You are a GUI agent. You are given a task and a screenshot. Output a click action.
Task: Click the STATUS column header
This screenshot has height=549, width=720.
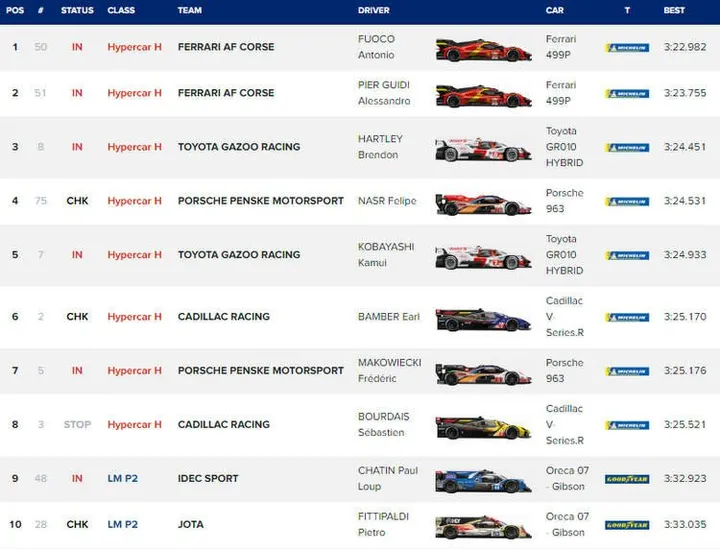(x=77, y=10)
